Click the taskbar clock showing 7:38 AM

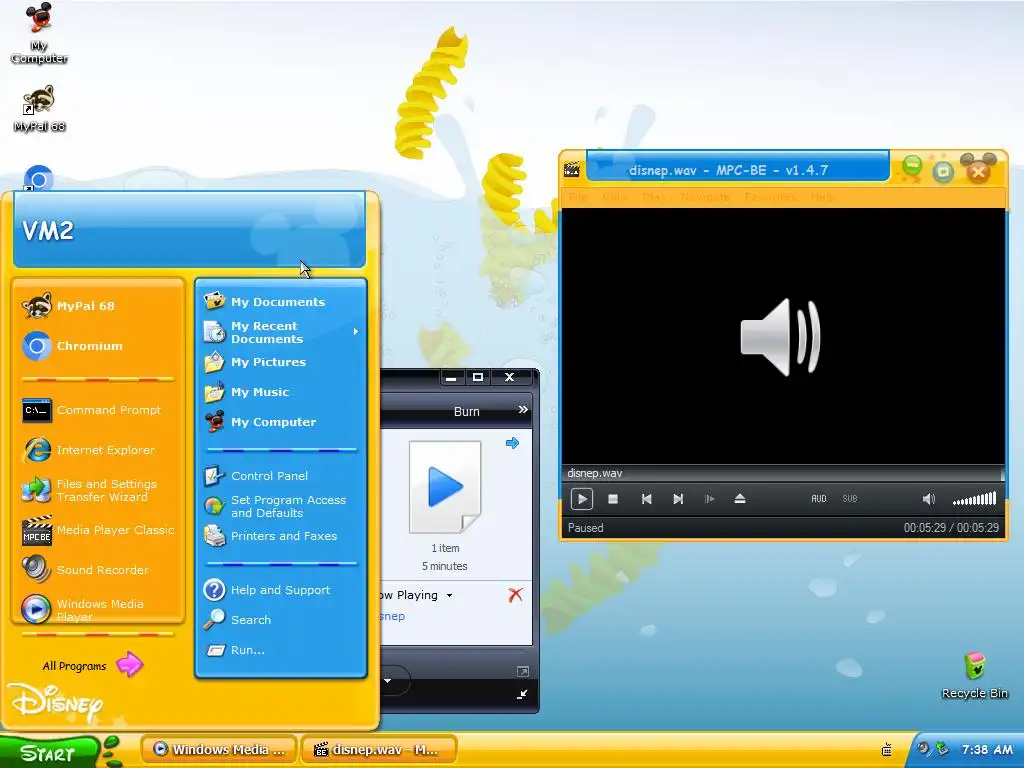click(987, 750)
